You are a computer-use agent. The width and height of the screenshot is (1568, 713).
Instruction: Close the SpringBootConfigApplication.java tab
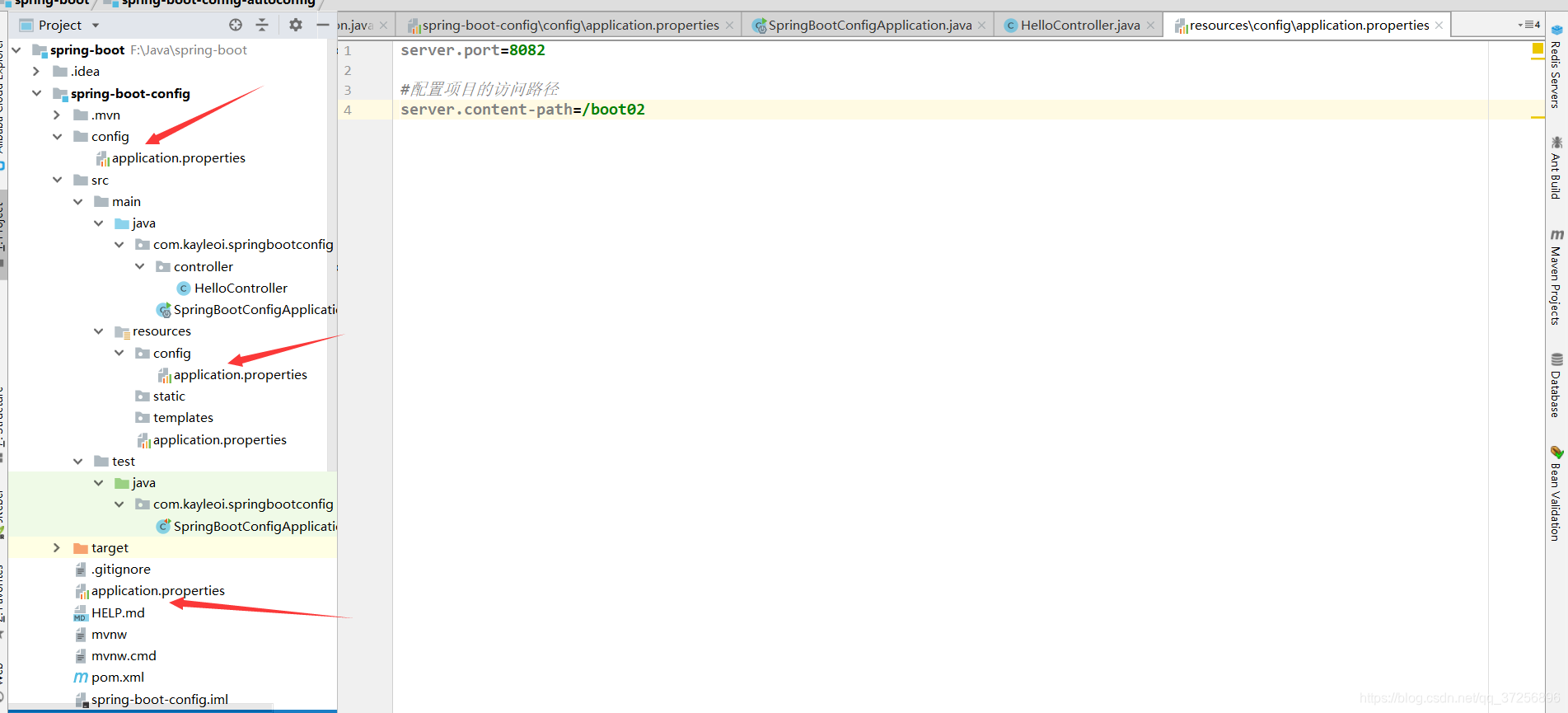[x=981, y=26]
